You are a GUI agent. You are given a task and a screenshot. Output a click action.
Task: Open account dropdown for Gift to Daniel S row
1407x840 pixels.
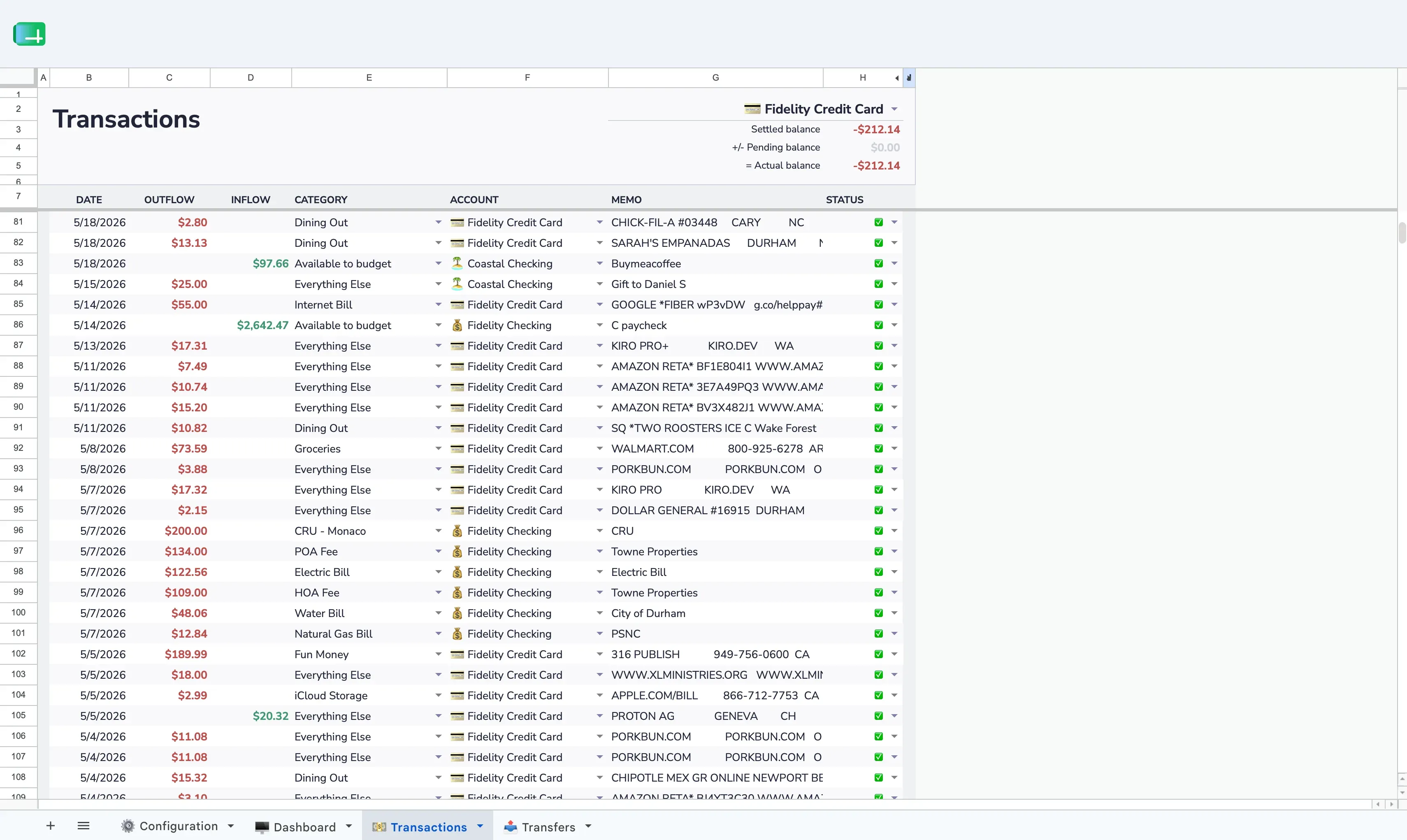599,283
